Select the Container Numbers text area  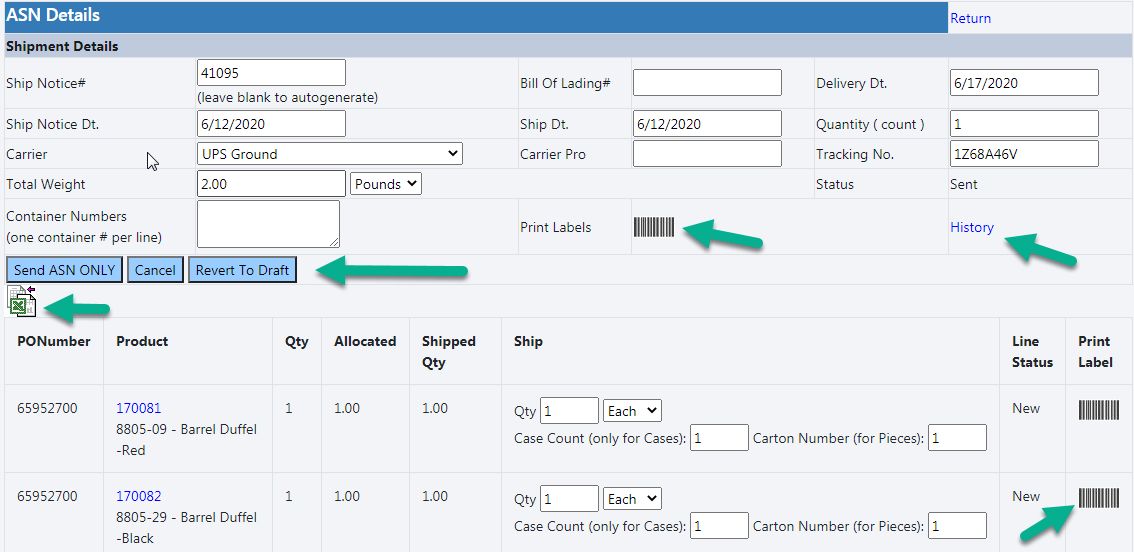point(268,223)
